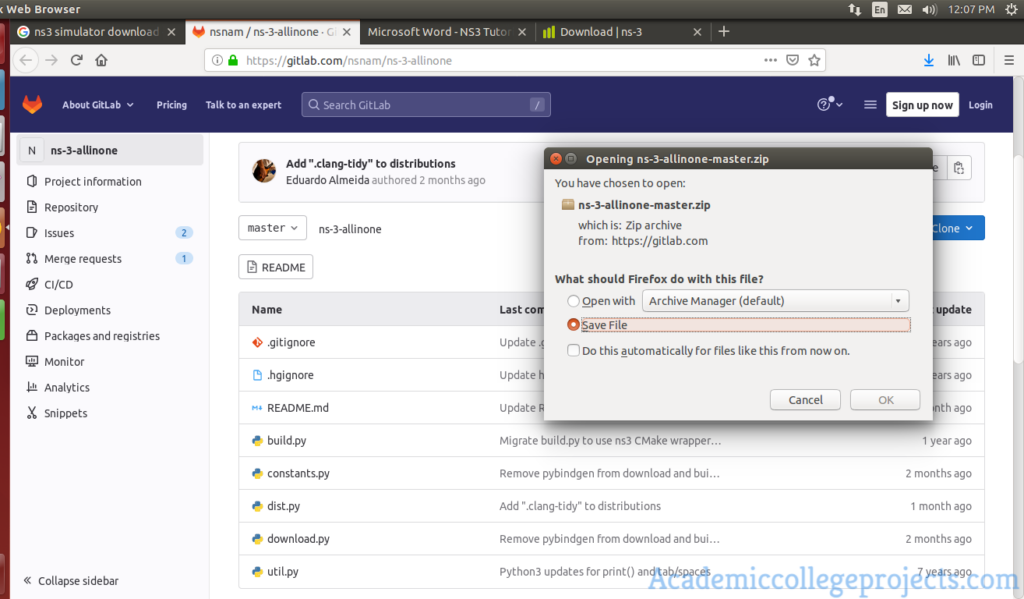Viewport: 1024px width, 599px height.
Task: Open Packages and registries in sidebar
Action: click(102, 336)
